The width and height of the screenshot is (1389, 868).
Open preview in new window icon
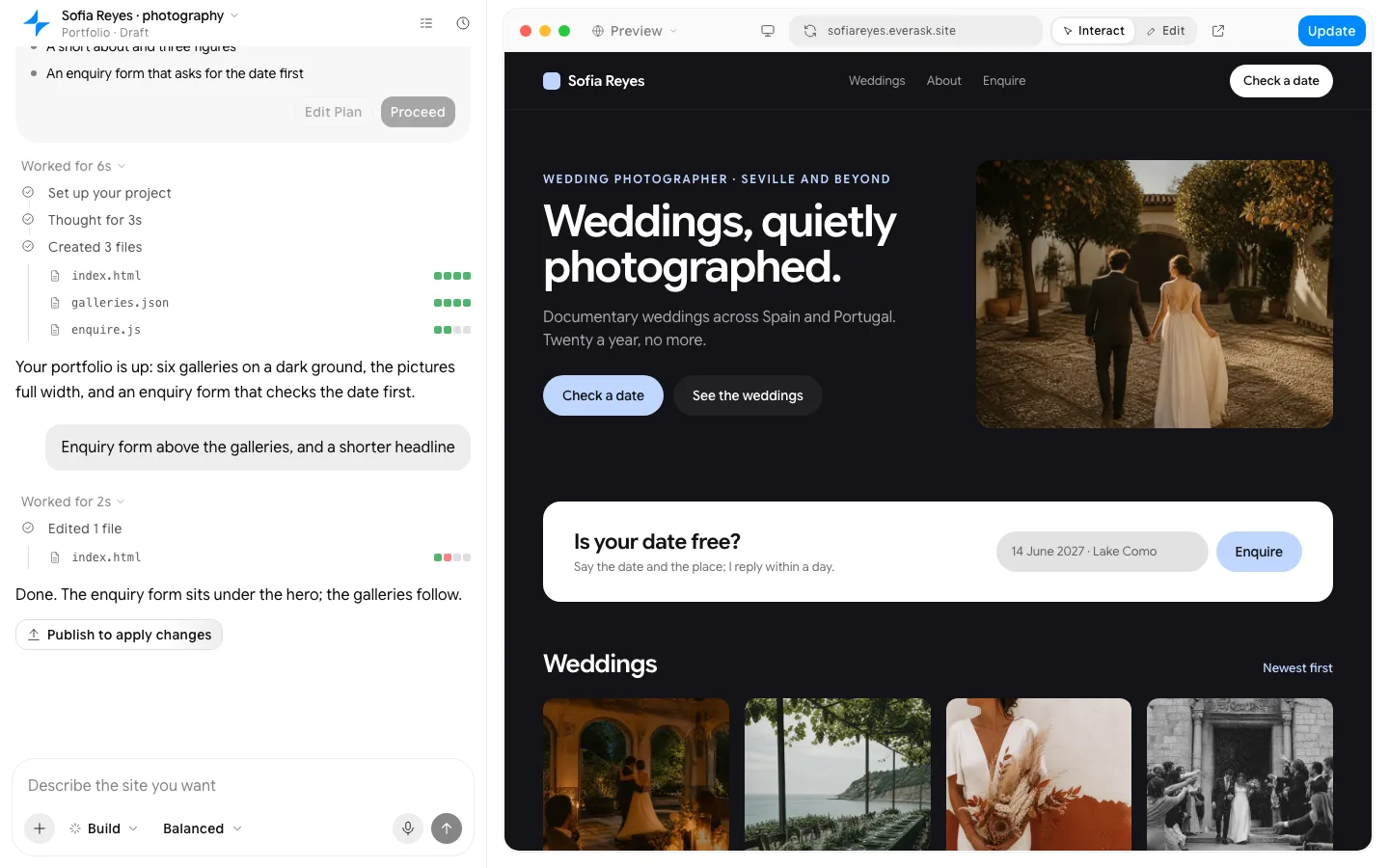[x=1218, y=31]
